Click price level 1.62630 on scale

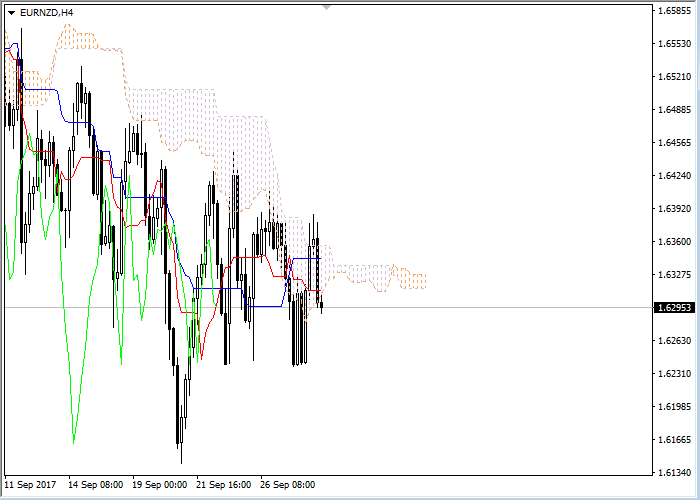[x=675, y=341]
